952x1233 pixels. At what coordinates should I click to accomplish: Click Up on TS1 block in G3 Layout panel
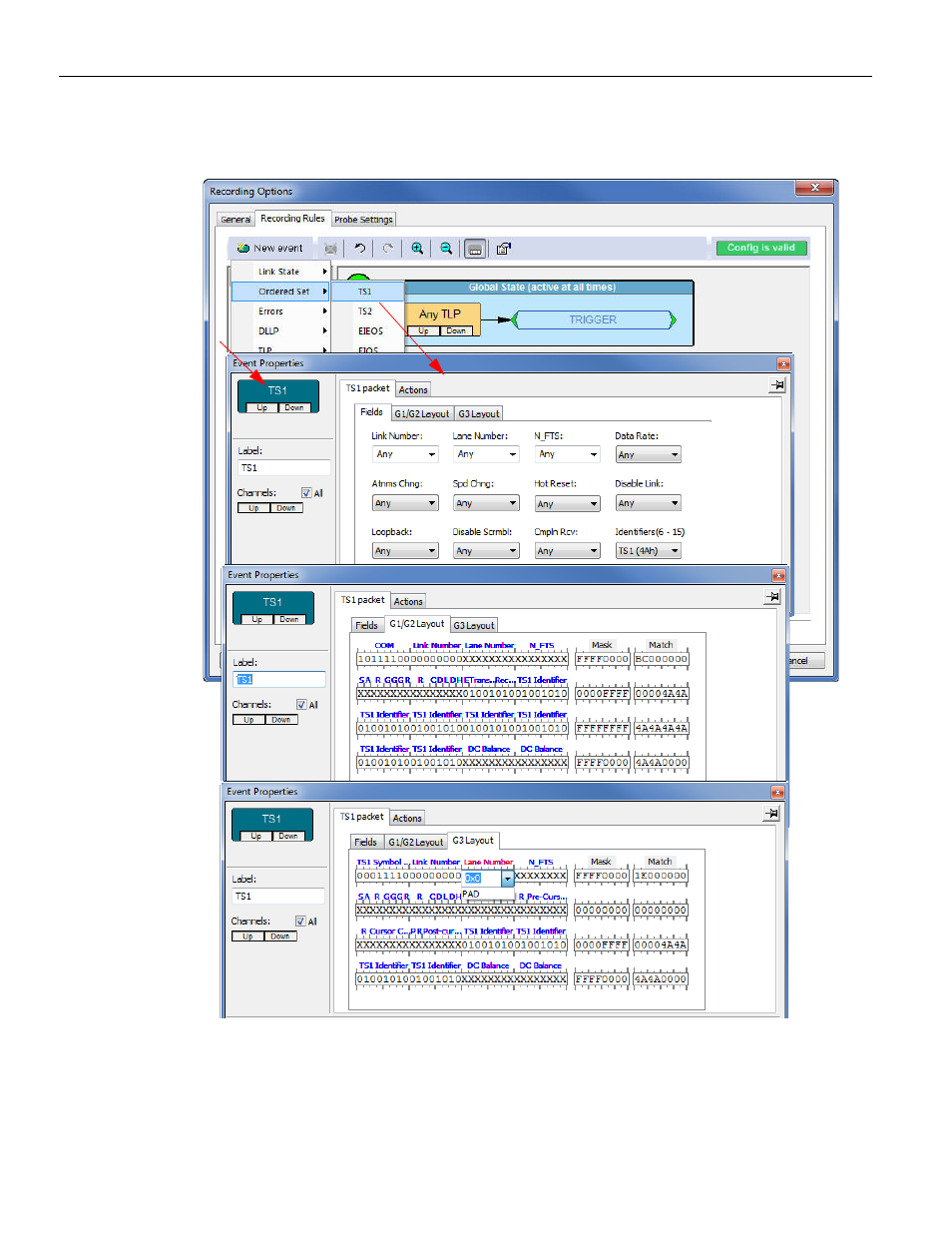[x=255, y=837]
